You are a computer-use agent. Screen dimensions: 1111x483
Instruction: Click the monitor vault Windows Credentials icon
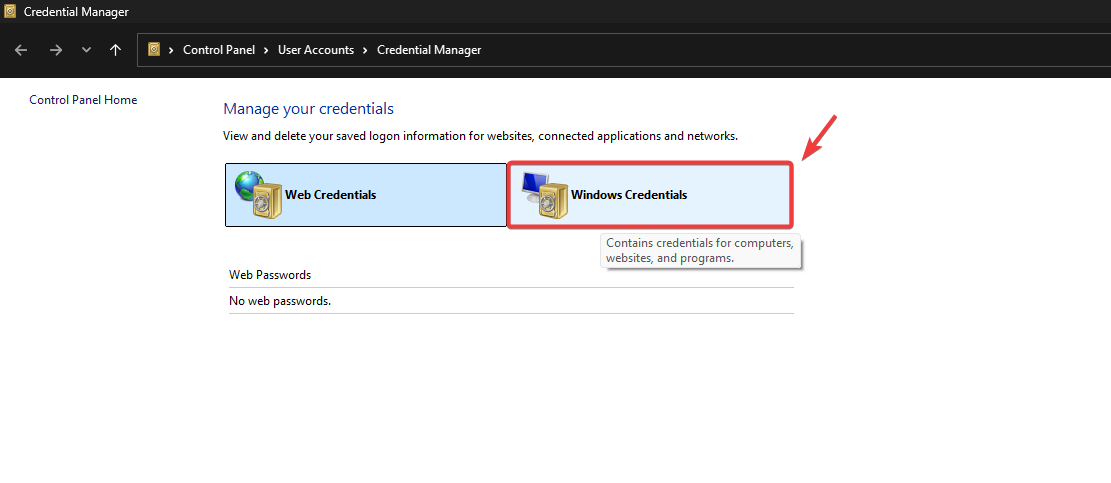pos(545,195)
